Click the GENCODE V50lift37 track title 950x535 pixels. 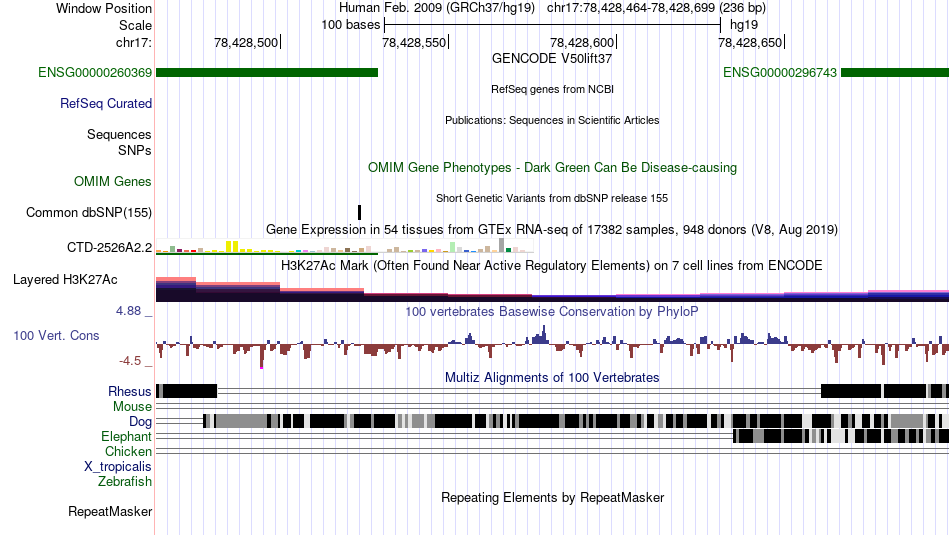click(552, 59)
